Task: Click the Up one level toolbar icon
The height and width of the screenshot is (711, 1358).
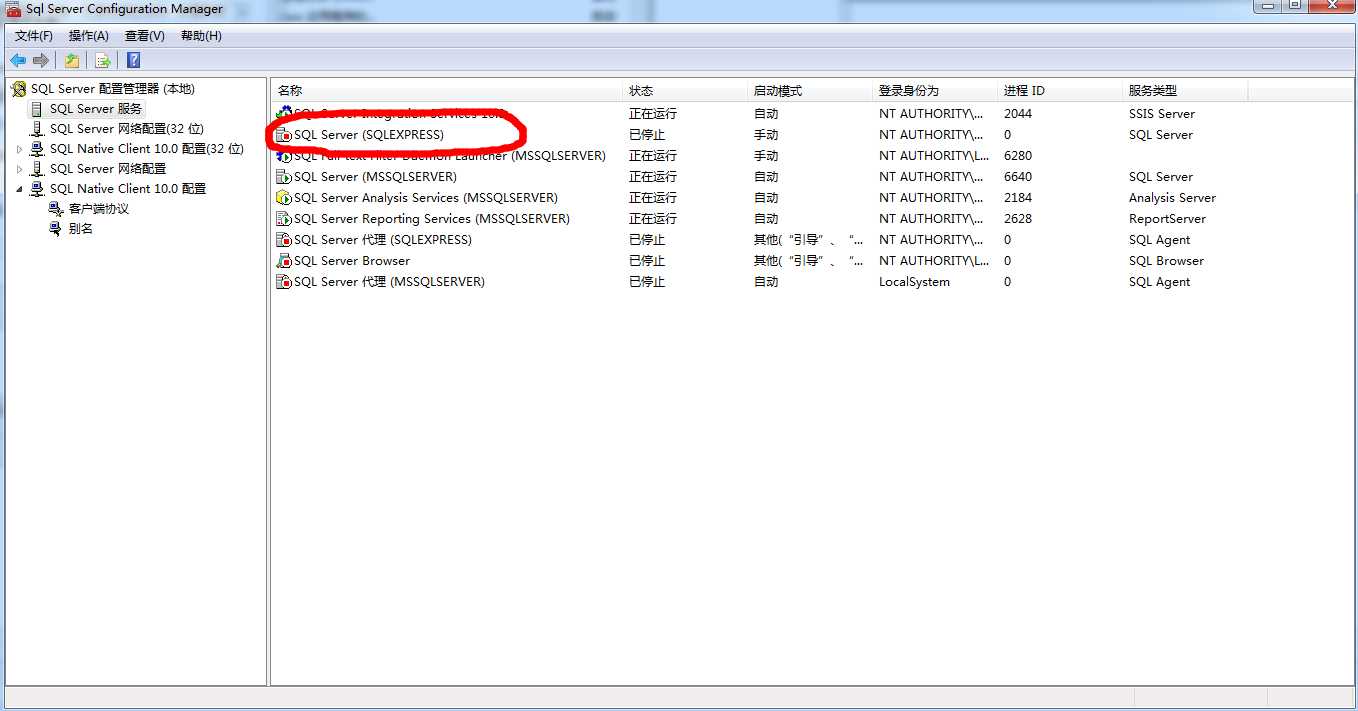Action: point(72,60)
